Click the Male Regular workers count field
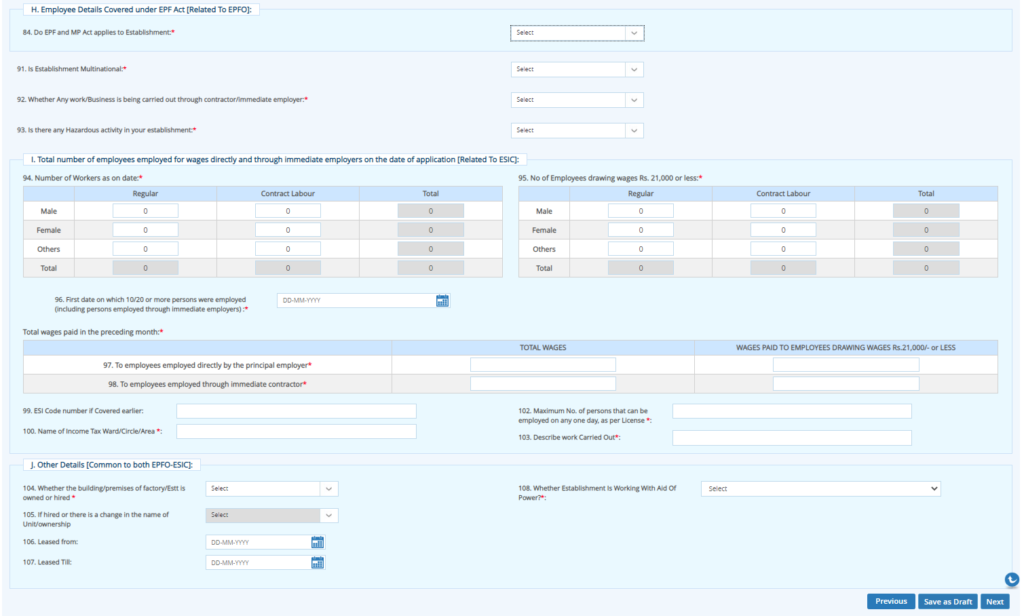This screenshot has height=616, width=1024. click(x=145, y=210)
